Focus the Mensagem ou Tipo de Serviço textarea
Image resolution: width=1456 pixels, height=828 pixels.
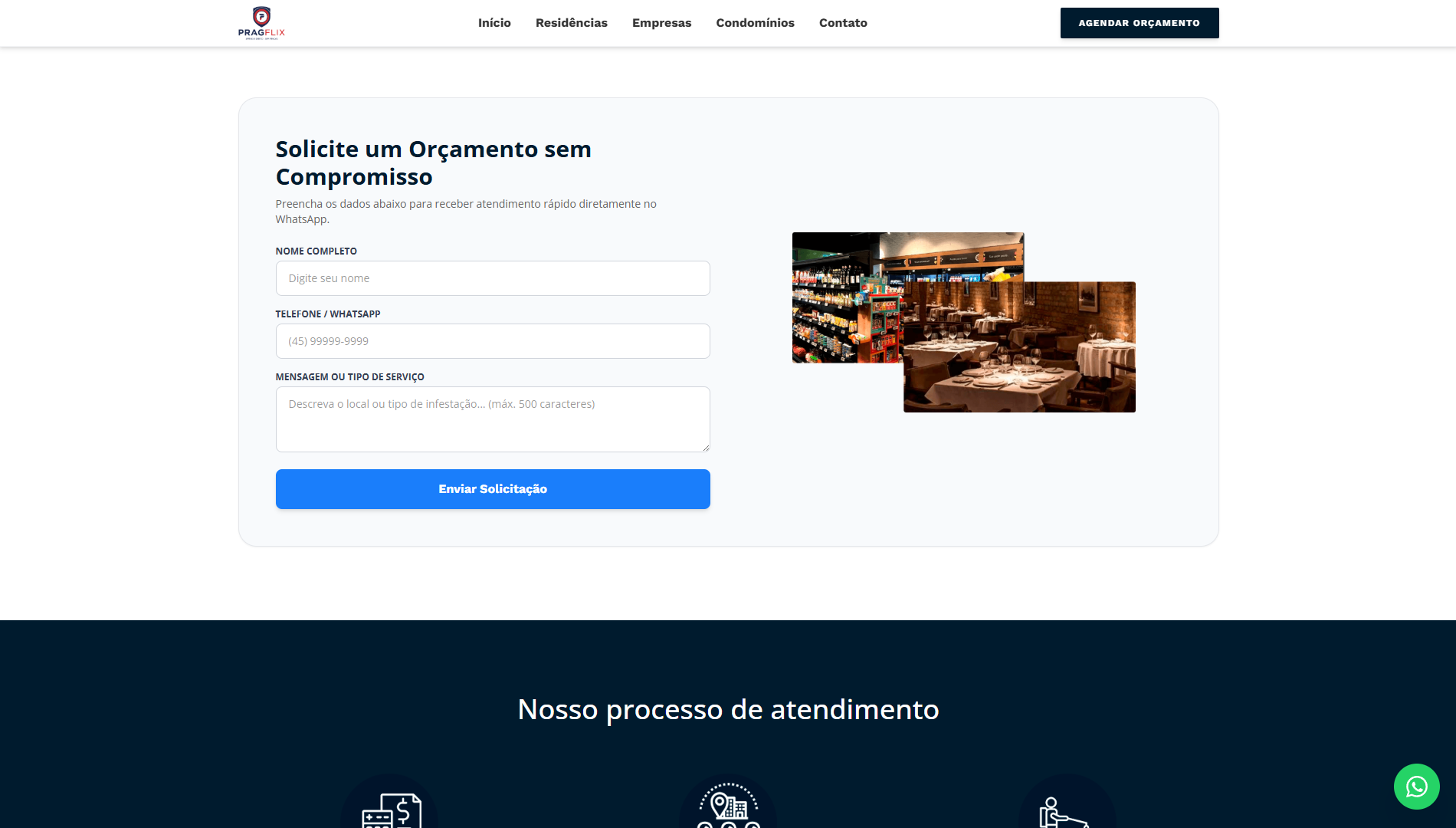tap(493, 419)
